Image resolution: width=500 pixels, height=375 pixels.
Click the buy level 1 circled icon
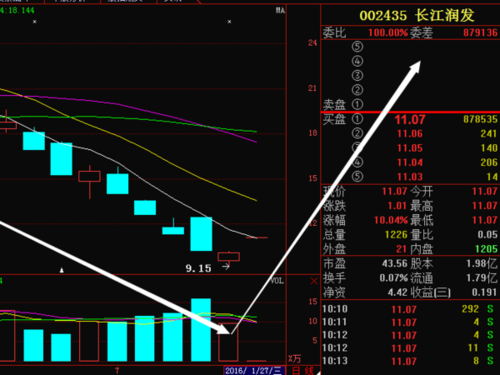pos(357,119)
